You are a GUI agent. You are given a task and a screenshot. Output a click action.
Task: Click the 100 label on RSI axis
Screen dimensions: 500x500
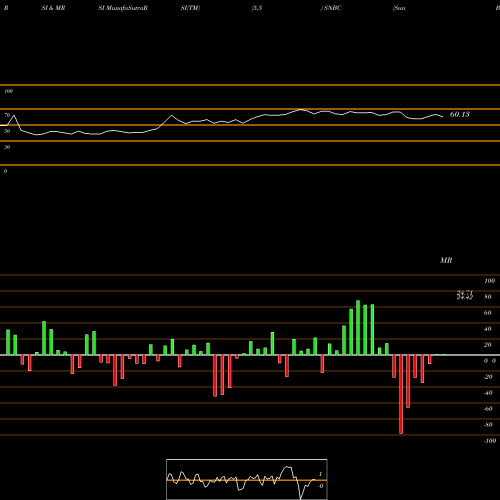coord(8,91)
